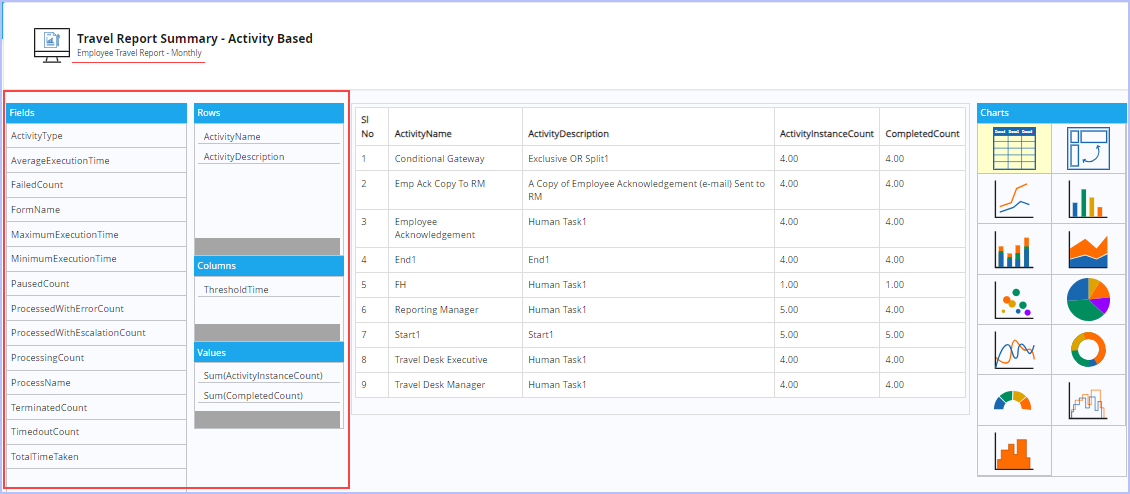Click the Values panel header
Image resolution: width=1130 pixels, height=494 pixels.
pos(269,353)
